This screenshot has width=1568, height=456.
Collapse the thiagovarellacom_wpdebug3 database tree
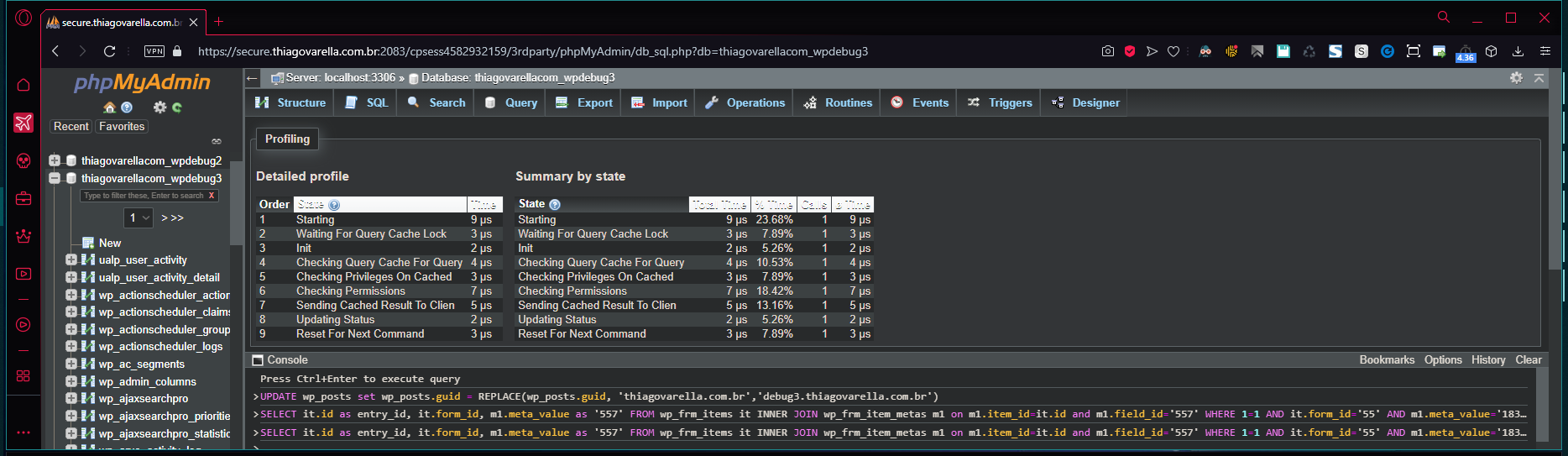(55, 178)
